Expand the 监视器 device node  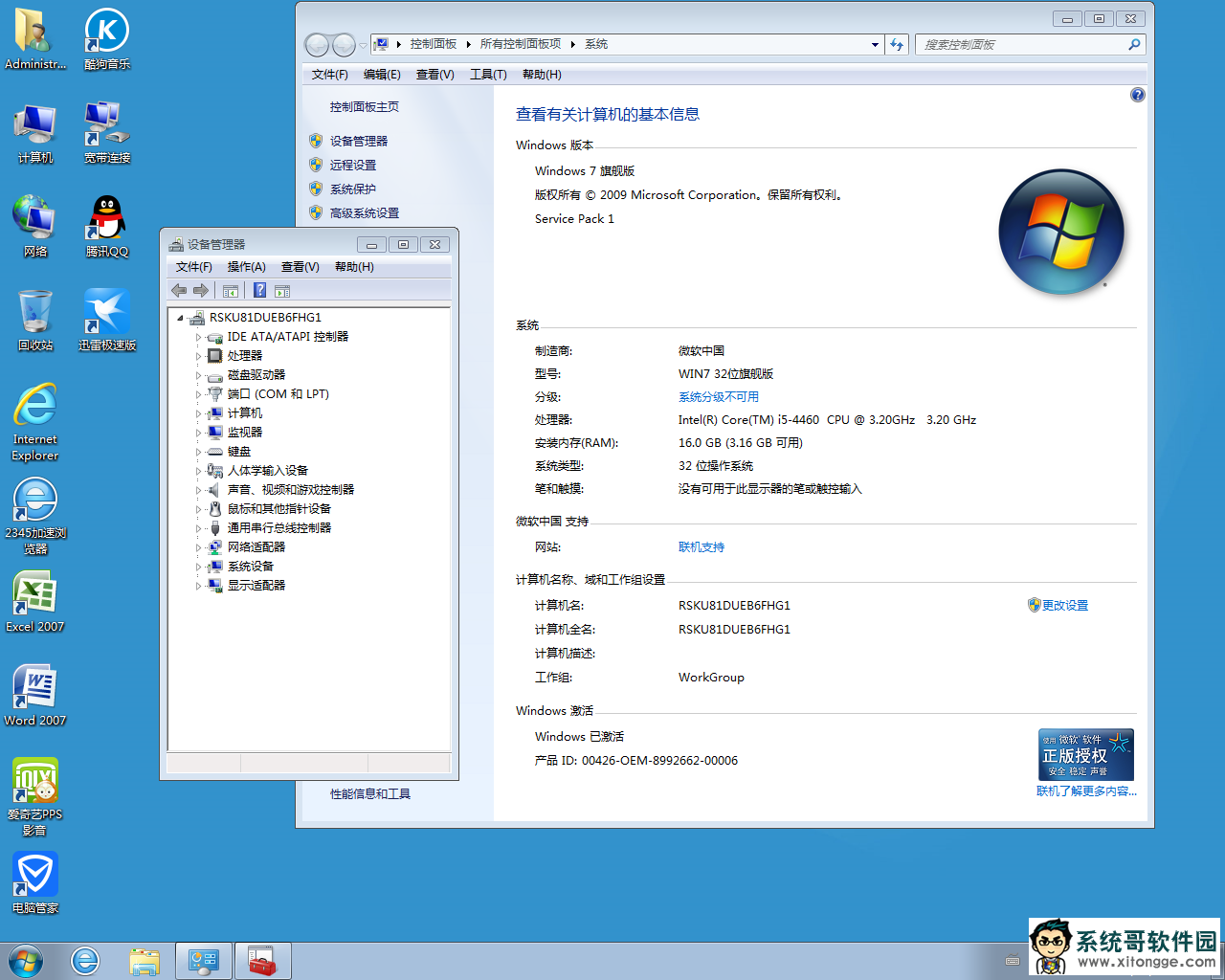point(199,433)
